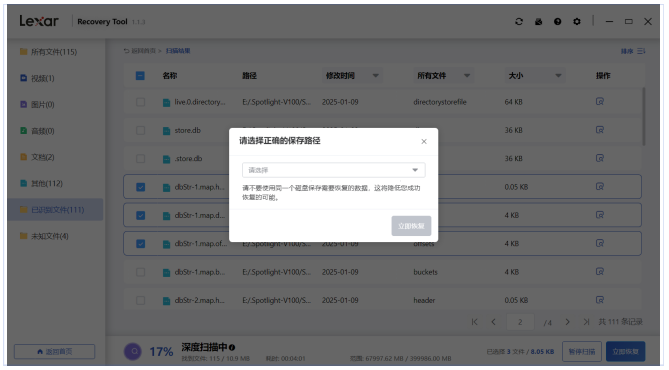Click the purple scanning progress circle icon

pyautogui.click(x=133, y=352)
